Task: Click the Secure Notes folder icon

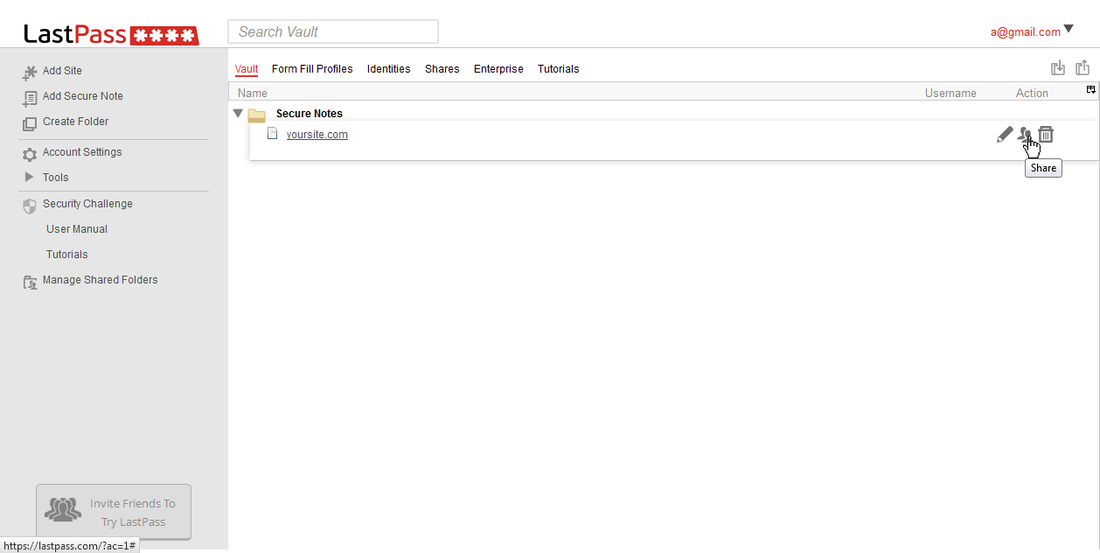Action: 257,115
